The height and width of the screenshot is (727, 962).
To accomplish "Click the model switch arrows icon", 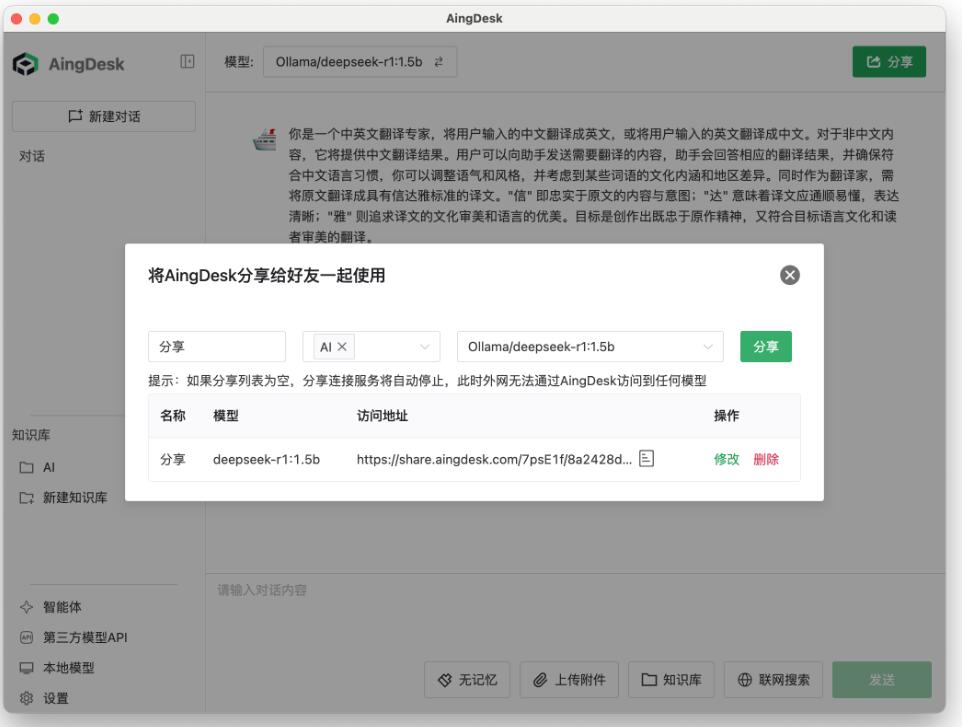I will (437, 63).
